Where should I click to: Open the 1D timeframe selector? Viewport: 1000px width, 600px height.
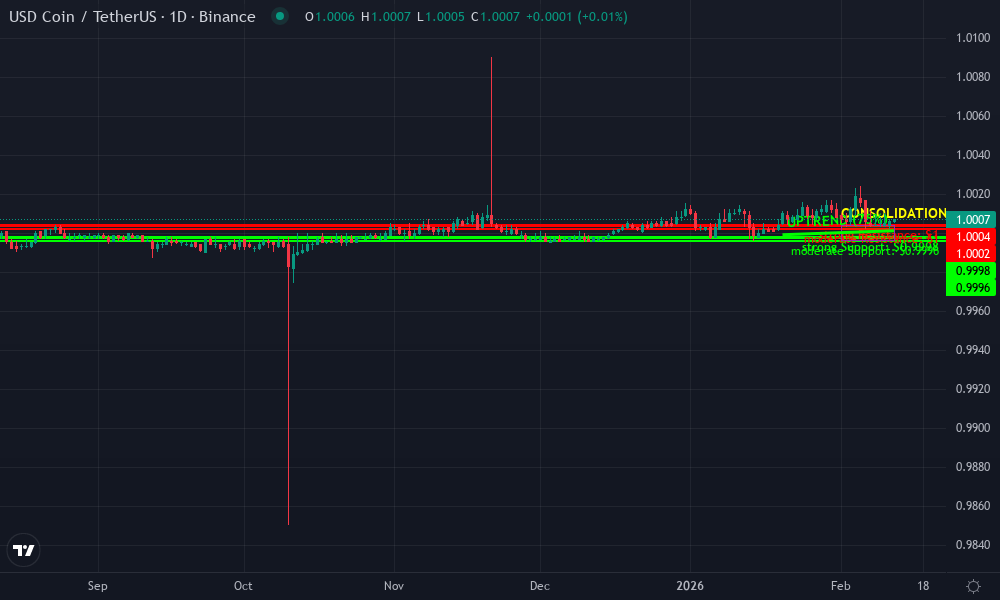(x=180, y=17)
